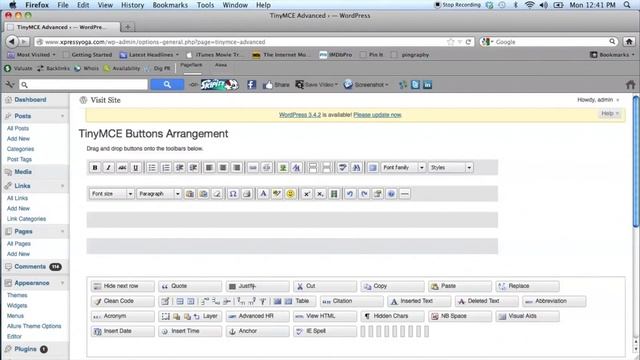This screenshot has width=640, height=360.
Task: Open the Howdy, admin user menu
Action: click(598, 100)
